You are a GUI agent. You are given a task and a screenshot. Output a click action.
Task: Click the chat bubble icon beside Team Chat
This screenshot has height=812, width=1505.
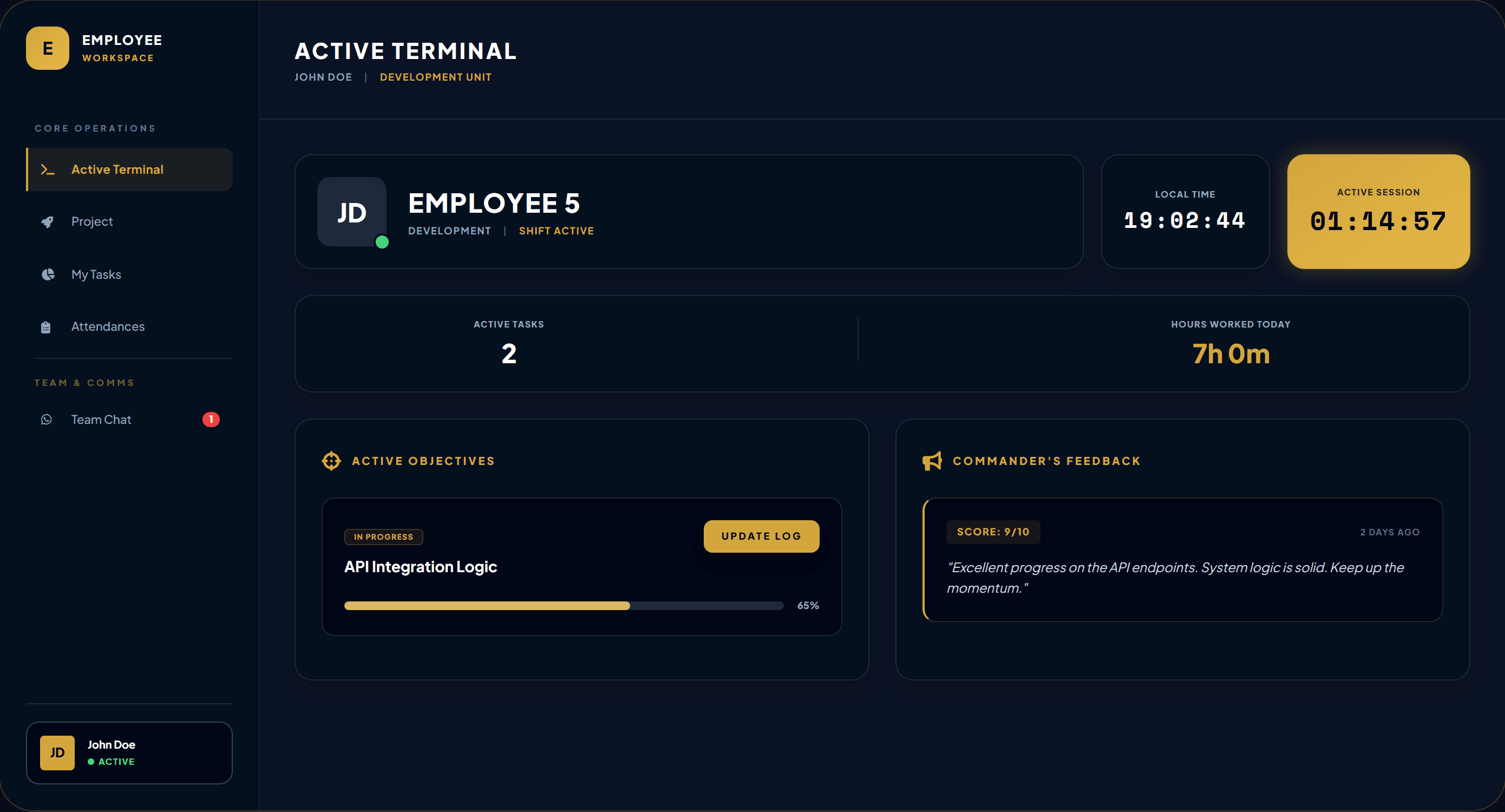tap(46, 420)
